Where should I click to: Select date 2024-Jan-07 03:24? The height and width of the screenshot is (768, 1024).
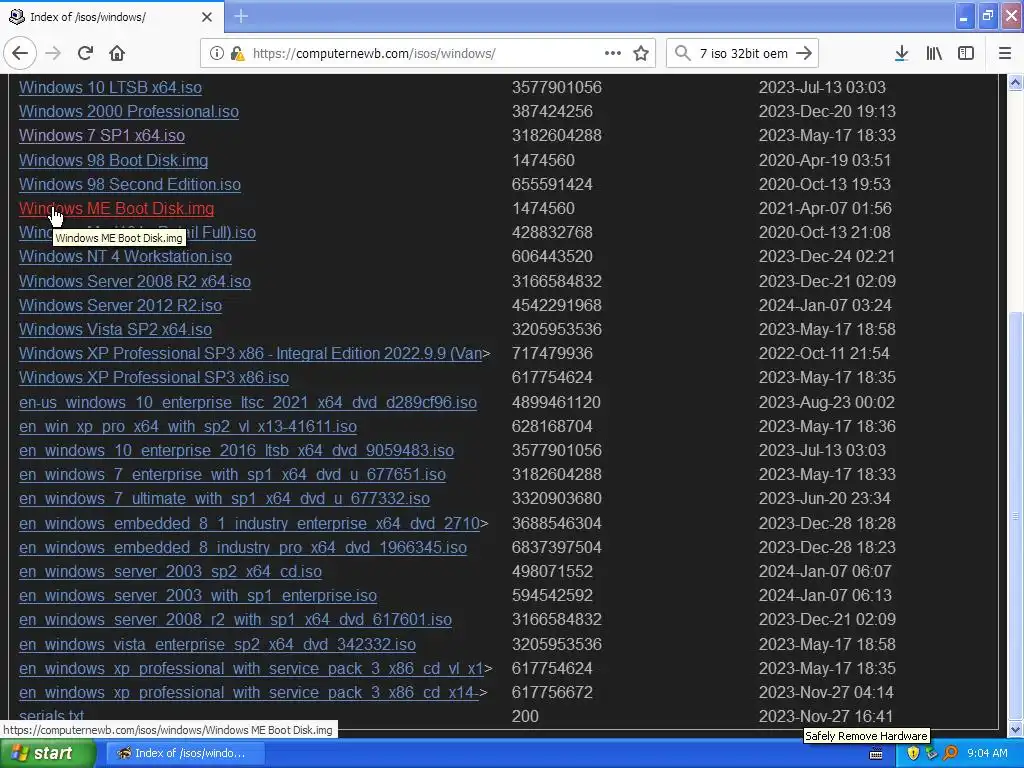tap(825, 306)
